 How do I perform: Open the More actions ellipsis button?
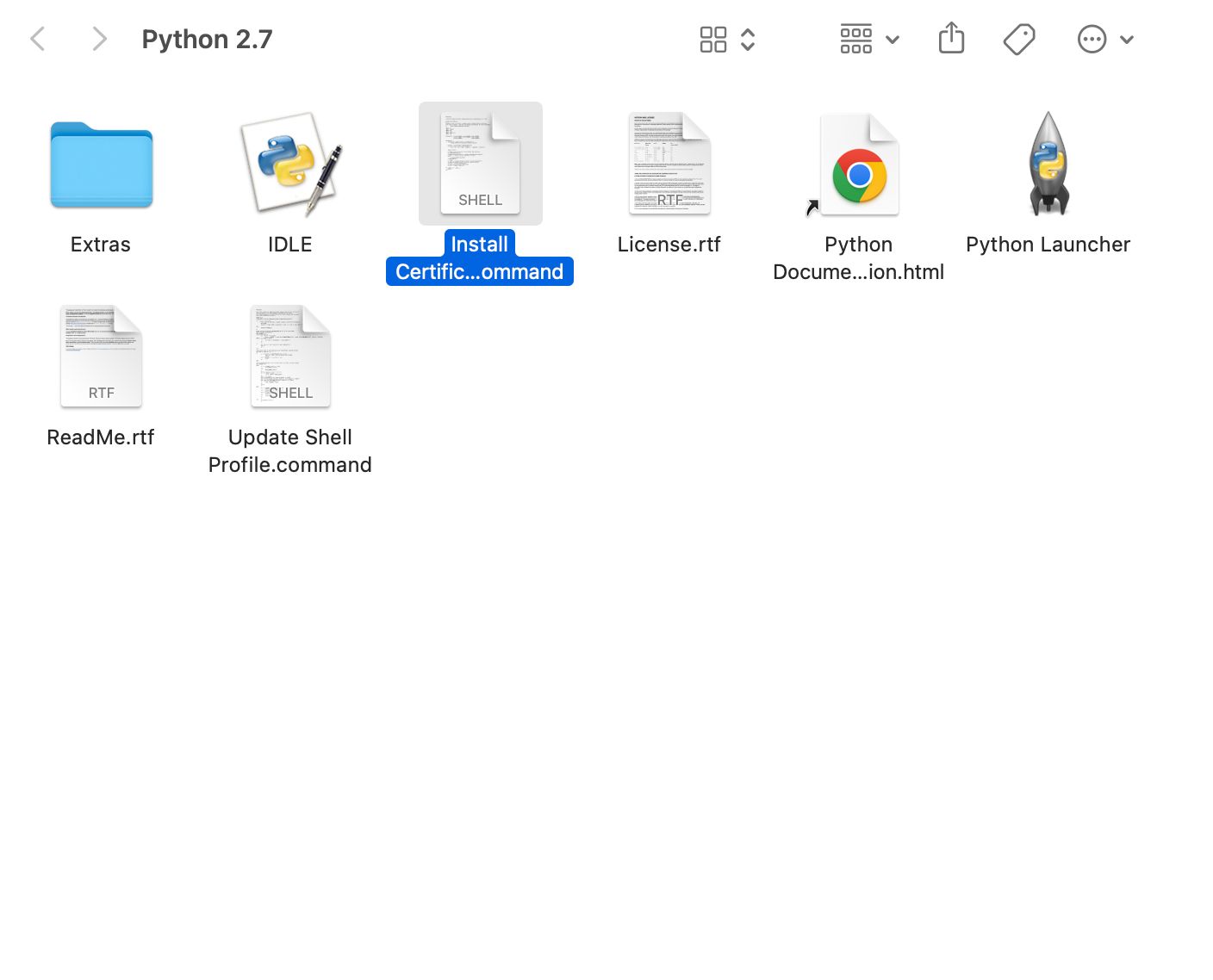tap(1092, 40)
